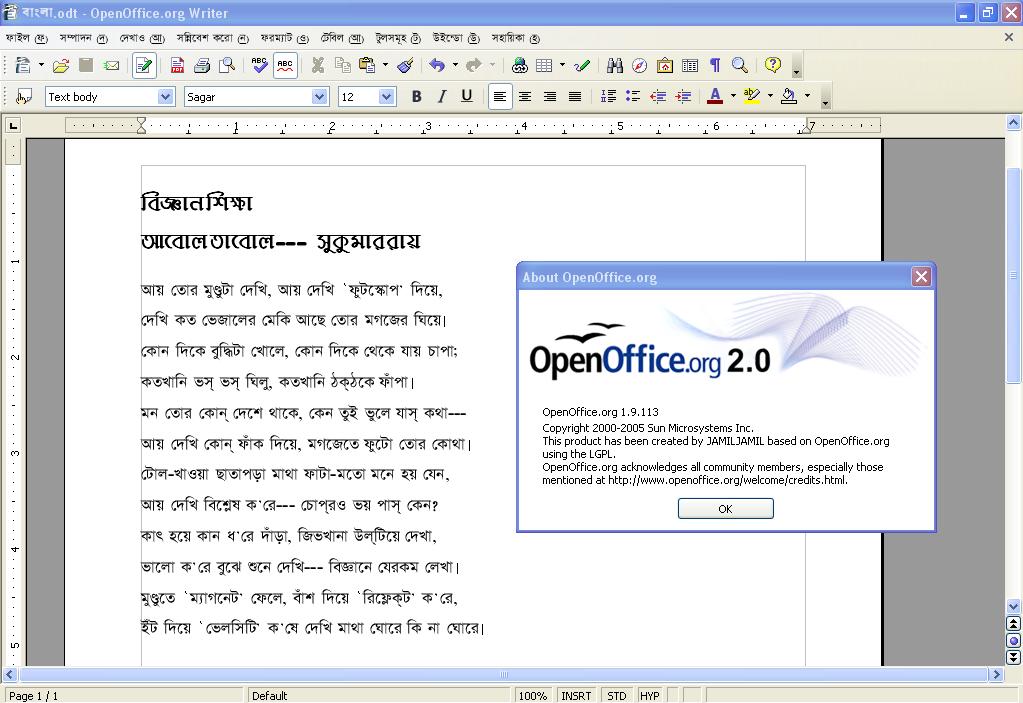The width and height of the screenshot is (1023, 703).
Task: Click the Redo arrow icon
Action: pyautogui.click(x=474, y=65)
